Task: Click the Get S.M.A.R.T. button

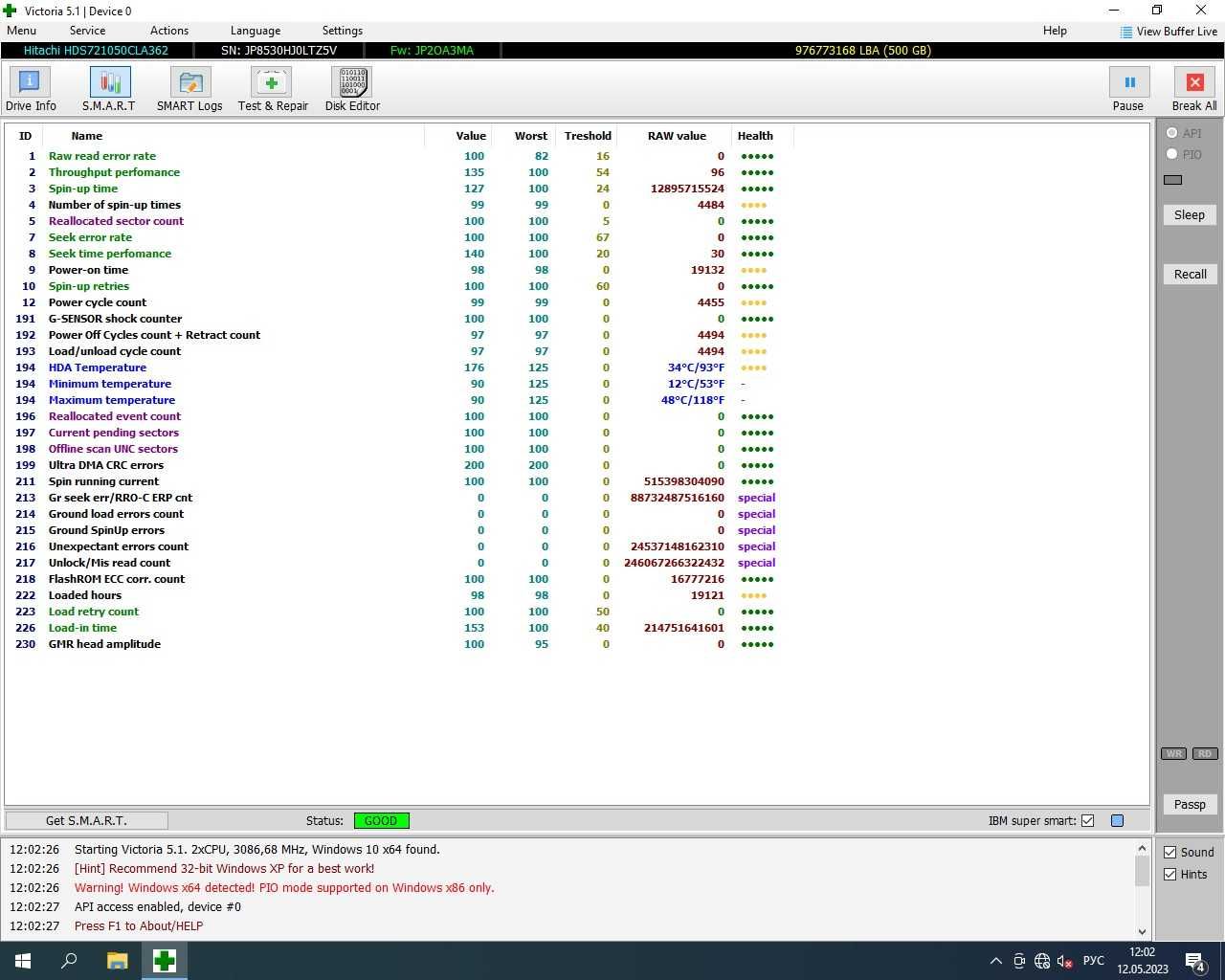Action: tap(86, 820)
